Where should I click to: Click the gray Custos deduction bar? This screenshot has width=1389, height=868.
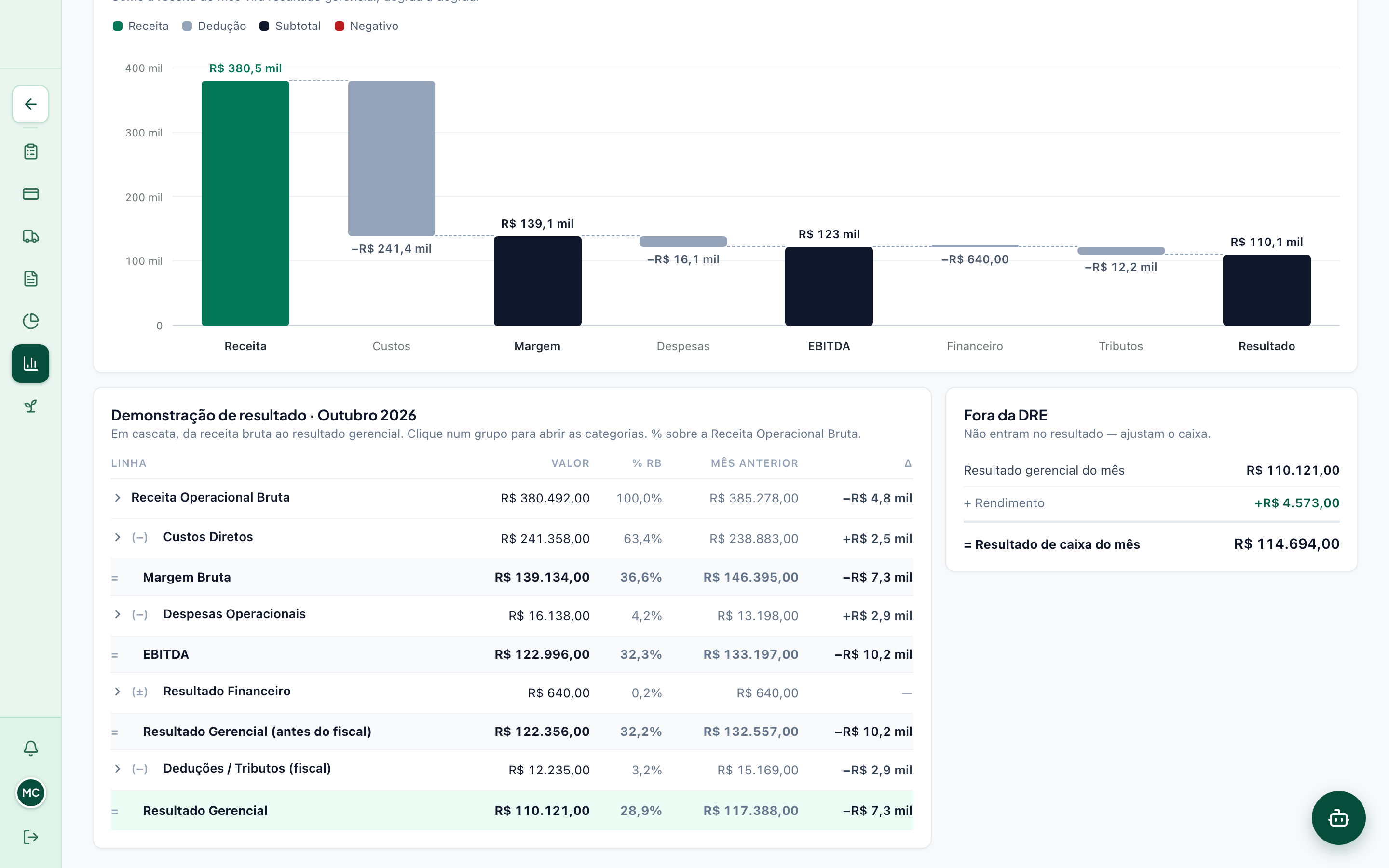(392, 159)
